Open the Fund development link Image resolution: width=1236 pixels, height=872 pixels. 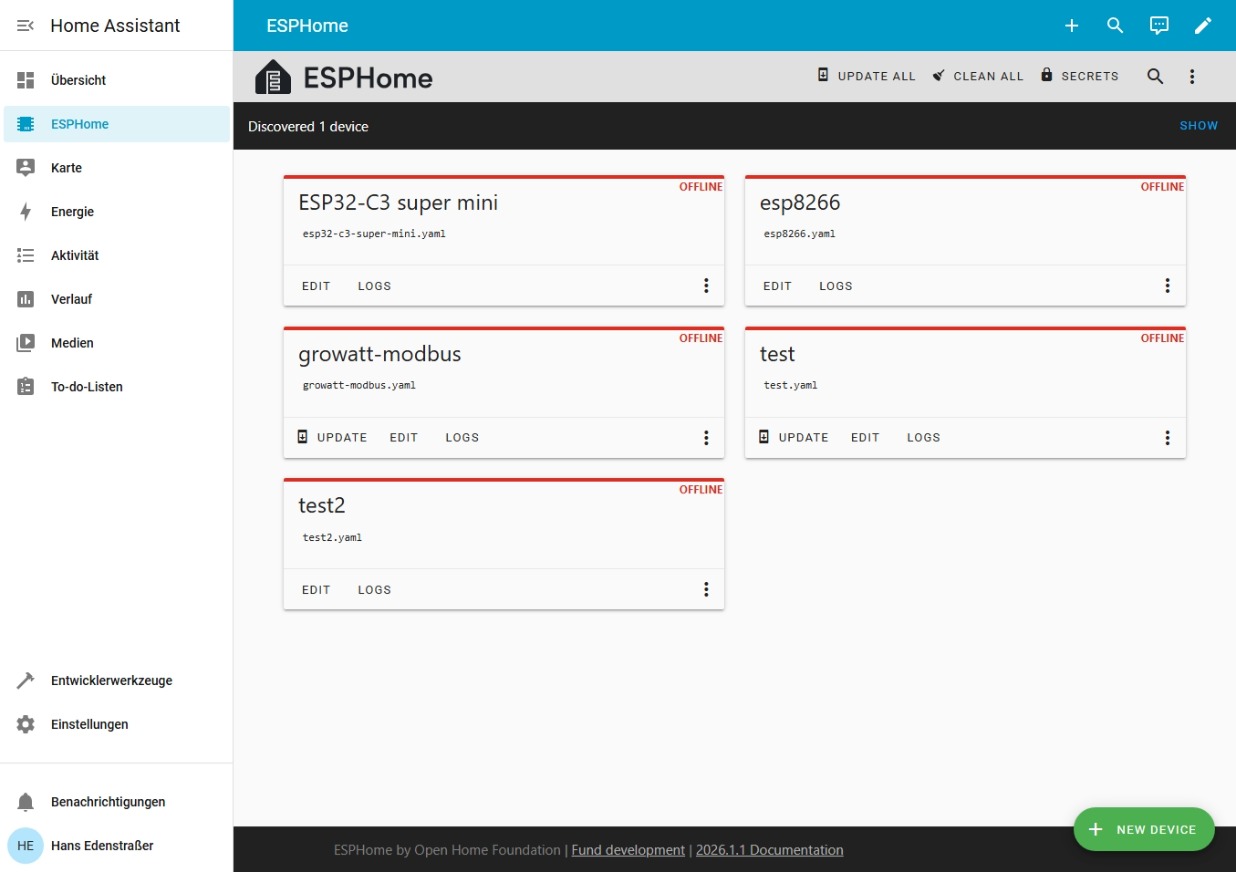tap(628, 850)
